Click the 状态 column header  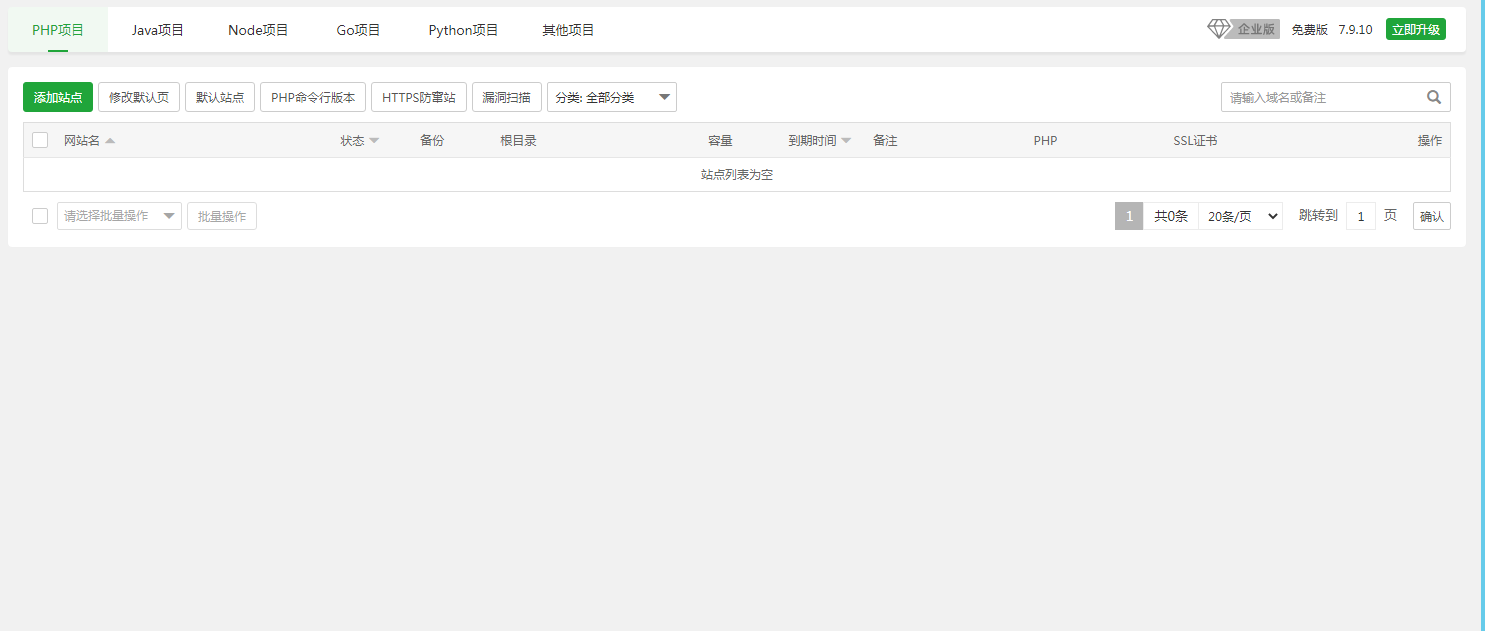tap(352, 141)
